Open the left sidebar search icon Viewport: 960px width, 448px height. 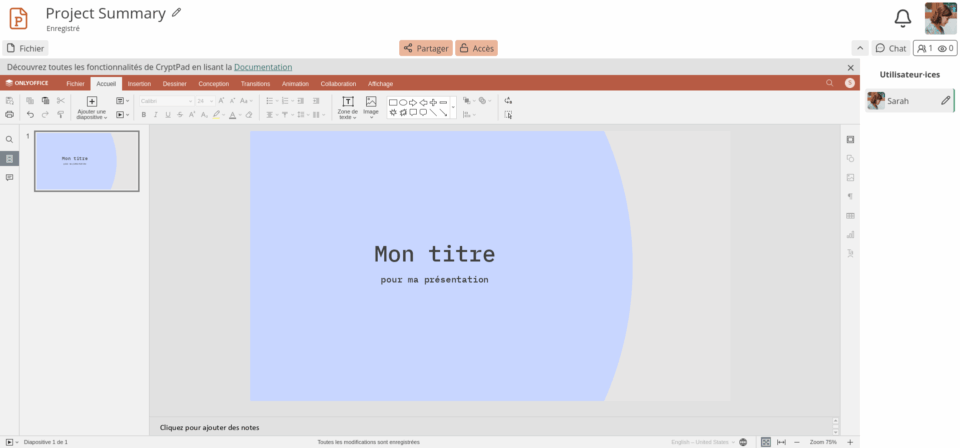[x=9, y=140]
